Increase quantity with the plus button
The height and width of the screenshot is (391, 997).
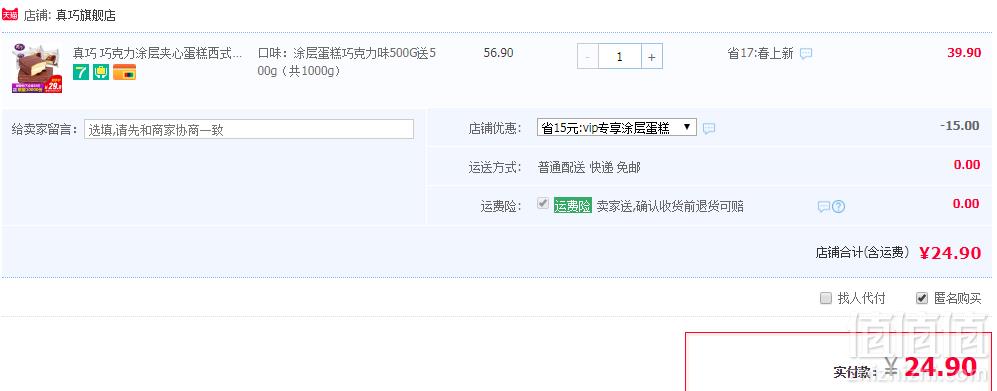point(652,57)
